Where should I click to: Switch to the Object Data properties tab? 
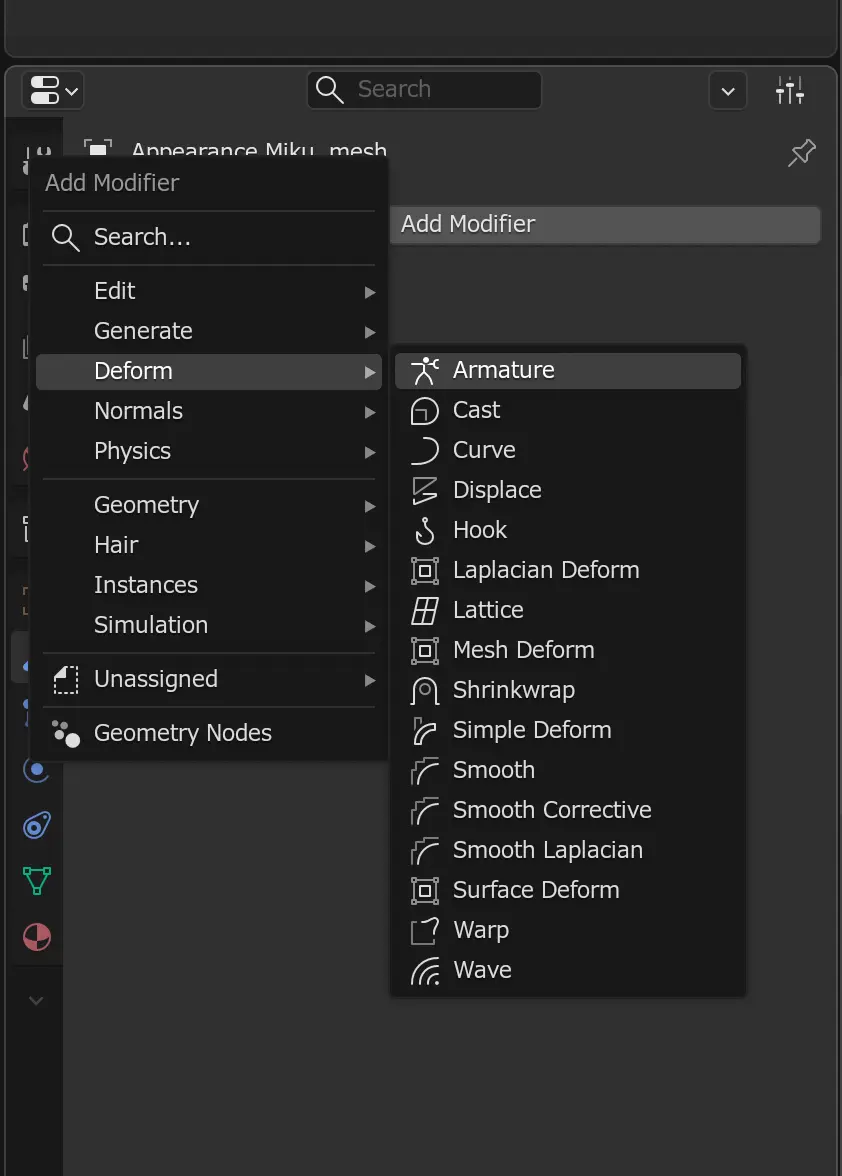coord(36,880)
